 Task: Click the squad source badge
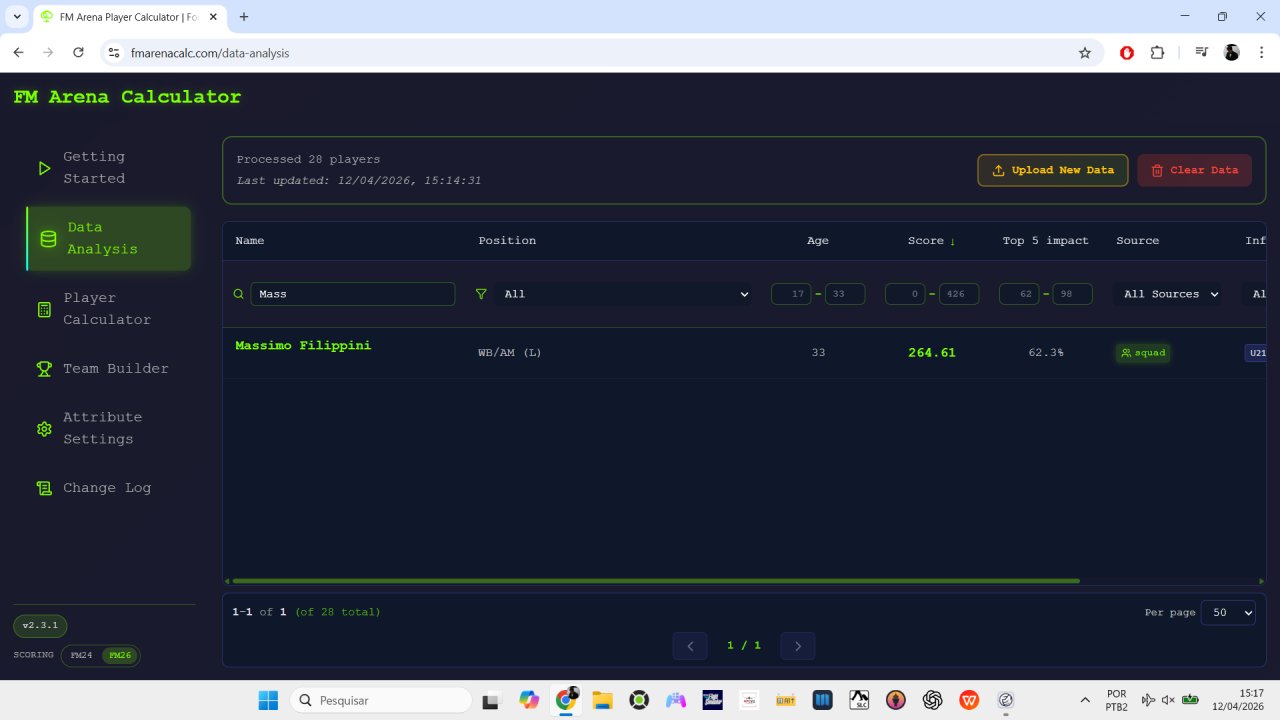(1143, 353)
